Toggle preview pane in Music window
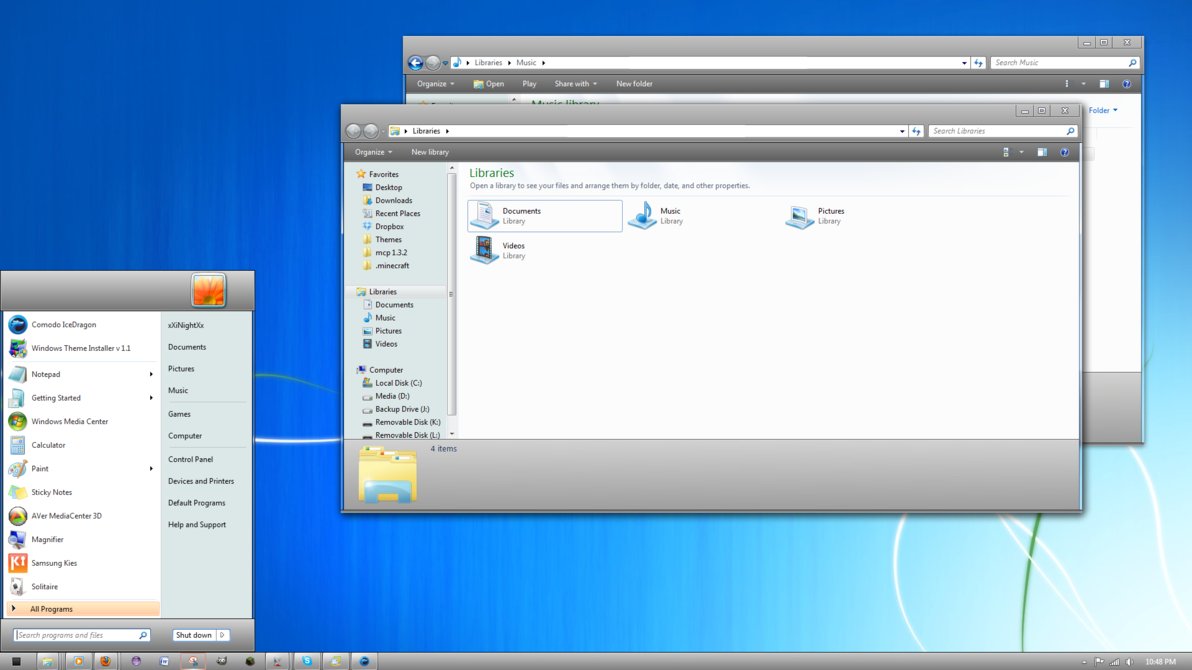1192x670 pixels. point(1104,84)
